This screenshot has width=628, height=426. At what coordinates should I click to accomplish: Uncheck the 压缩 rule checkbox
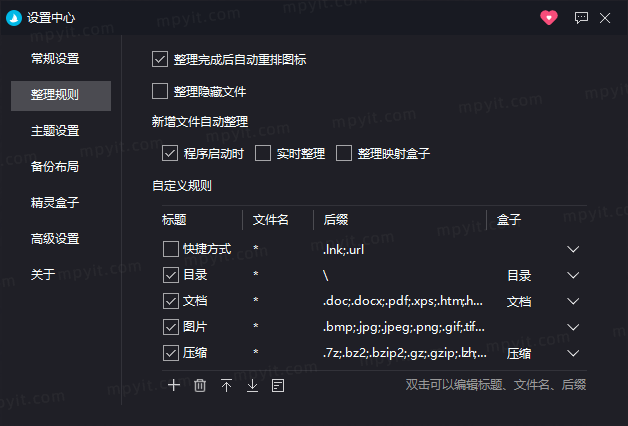[x=171, y=353]
